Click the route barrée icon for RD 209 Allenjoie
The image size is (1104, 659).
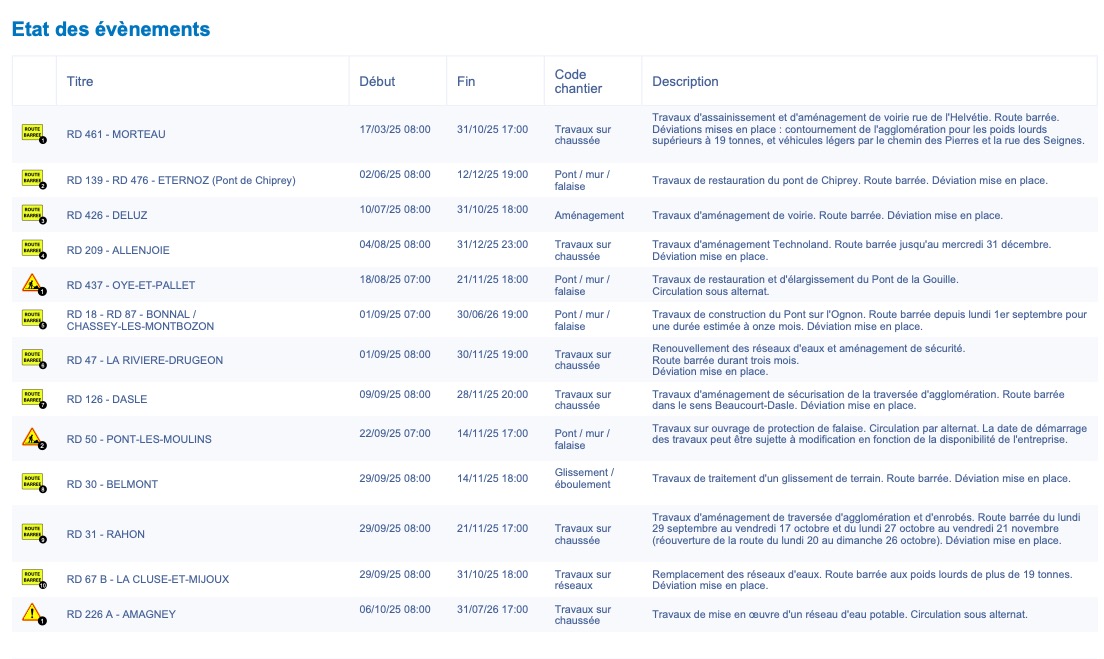click(33, 249)
